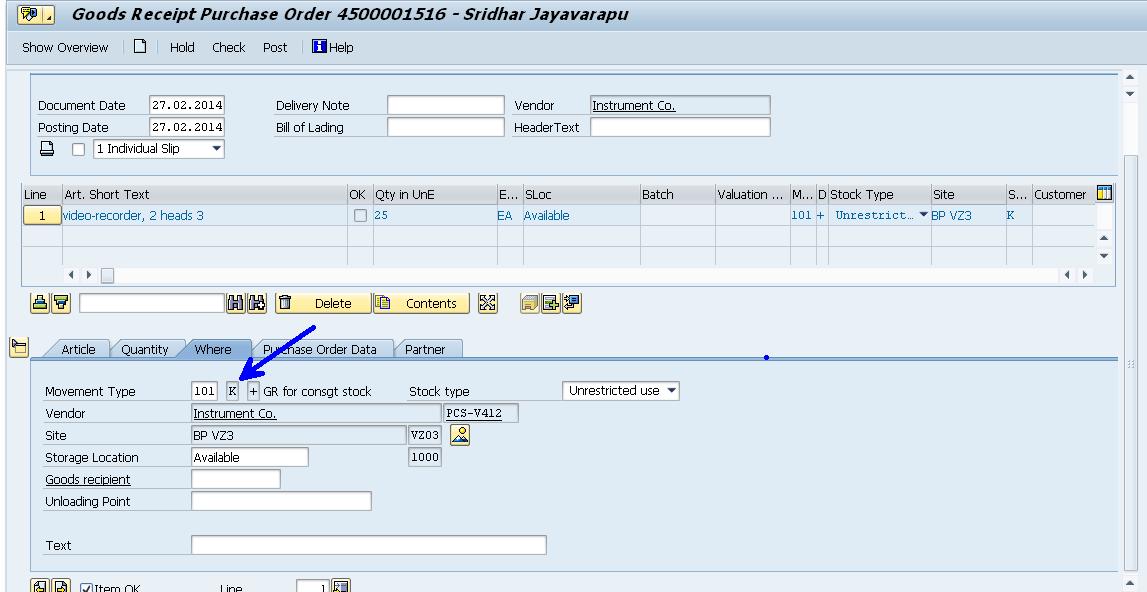Image resolution: width=1147 pixels, height=592 pixels.
Task: Click the quantity 25 cell in row 1
Action: pos(435,215)
